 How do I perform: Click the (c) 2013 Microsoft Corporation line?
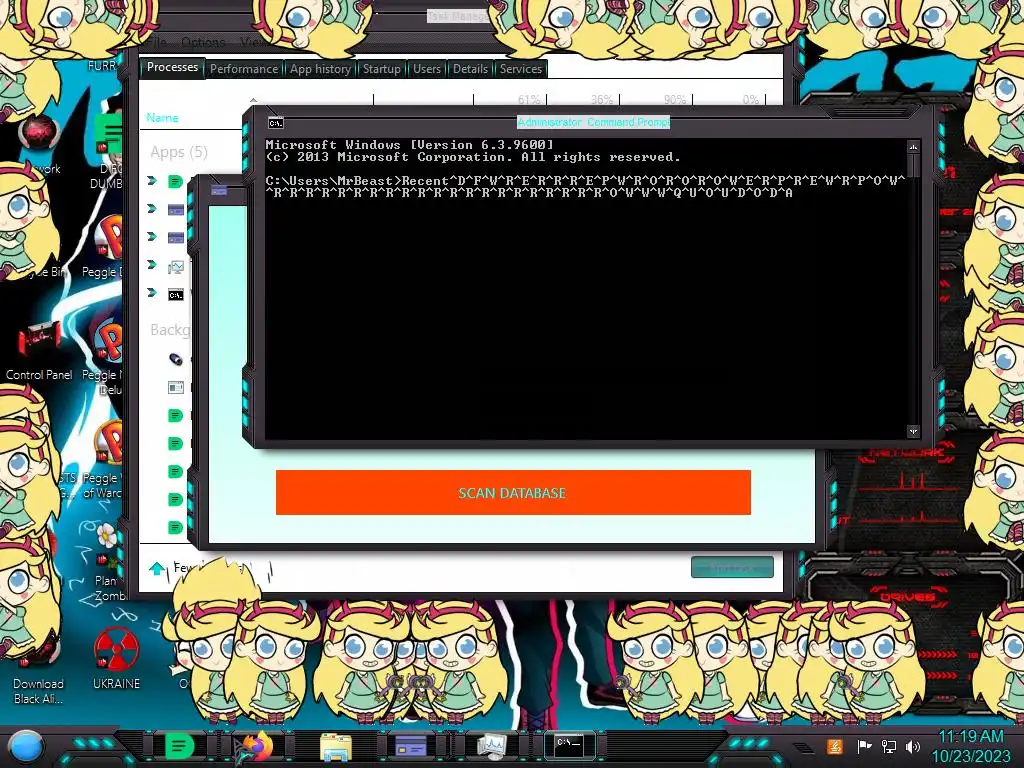coord(473,157)
